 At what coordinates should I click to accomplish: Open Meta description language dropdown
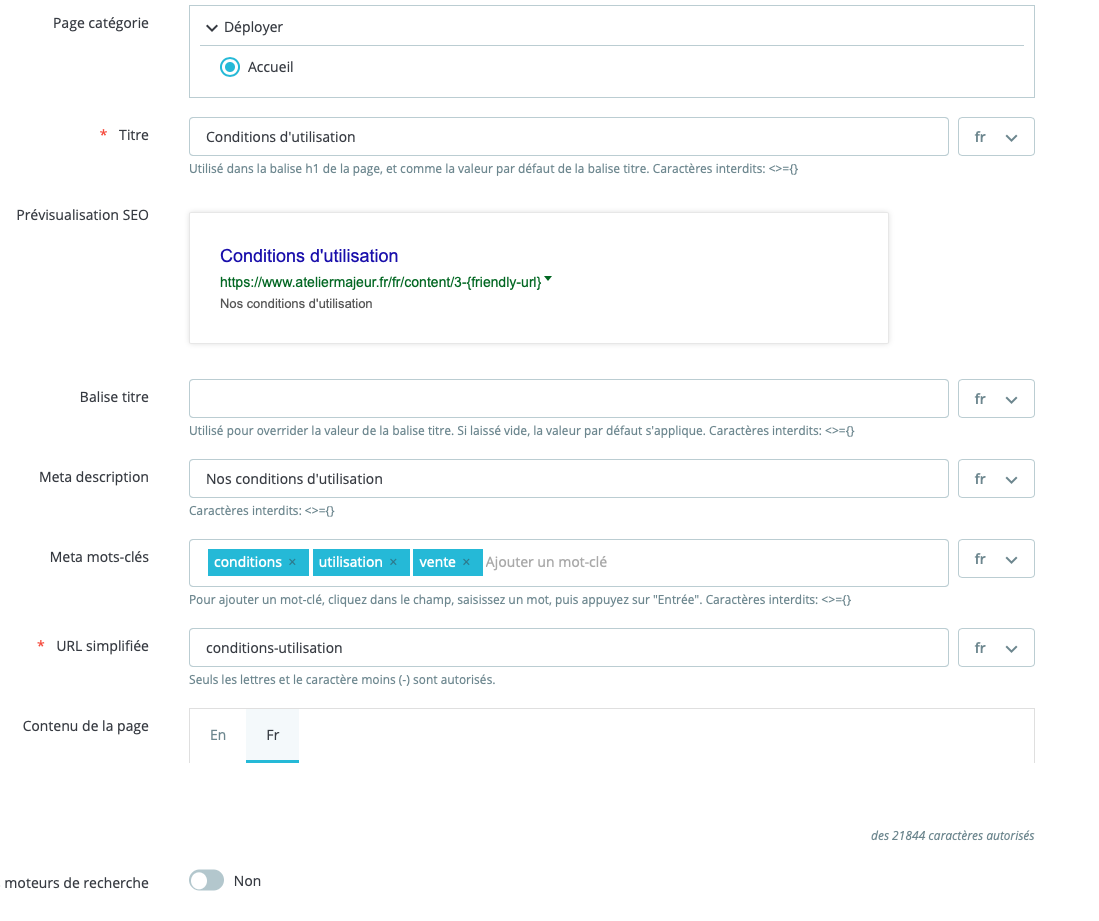(996, 479)
